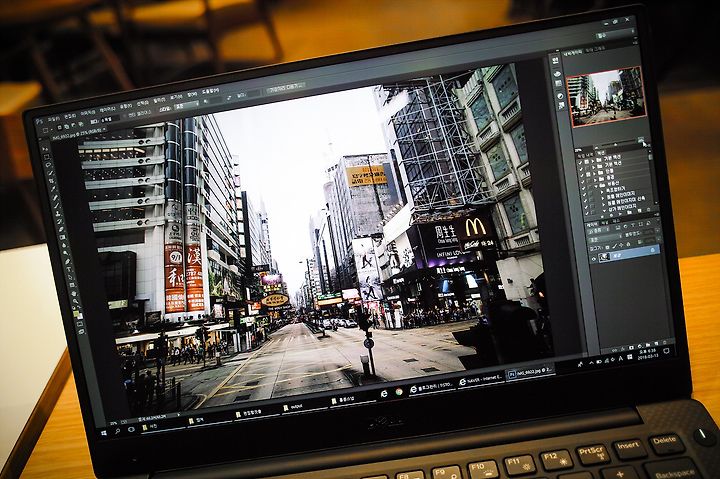Hide the 배경 layer with its eye icon
Image resolution: width=720 pixels, height=479 pixels.
click(x=594, y=259)
